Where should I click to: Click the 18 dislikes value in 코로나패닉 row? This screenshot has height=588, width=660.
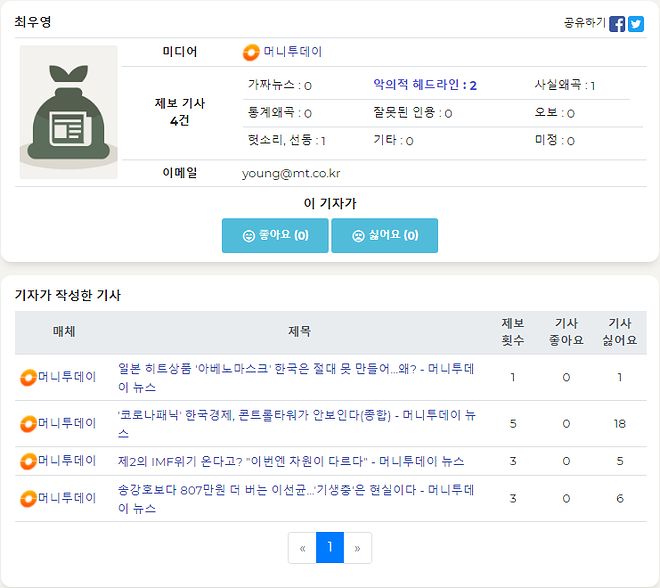(x=620, y=424)
